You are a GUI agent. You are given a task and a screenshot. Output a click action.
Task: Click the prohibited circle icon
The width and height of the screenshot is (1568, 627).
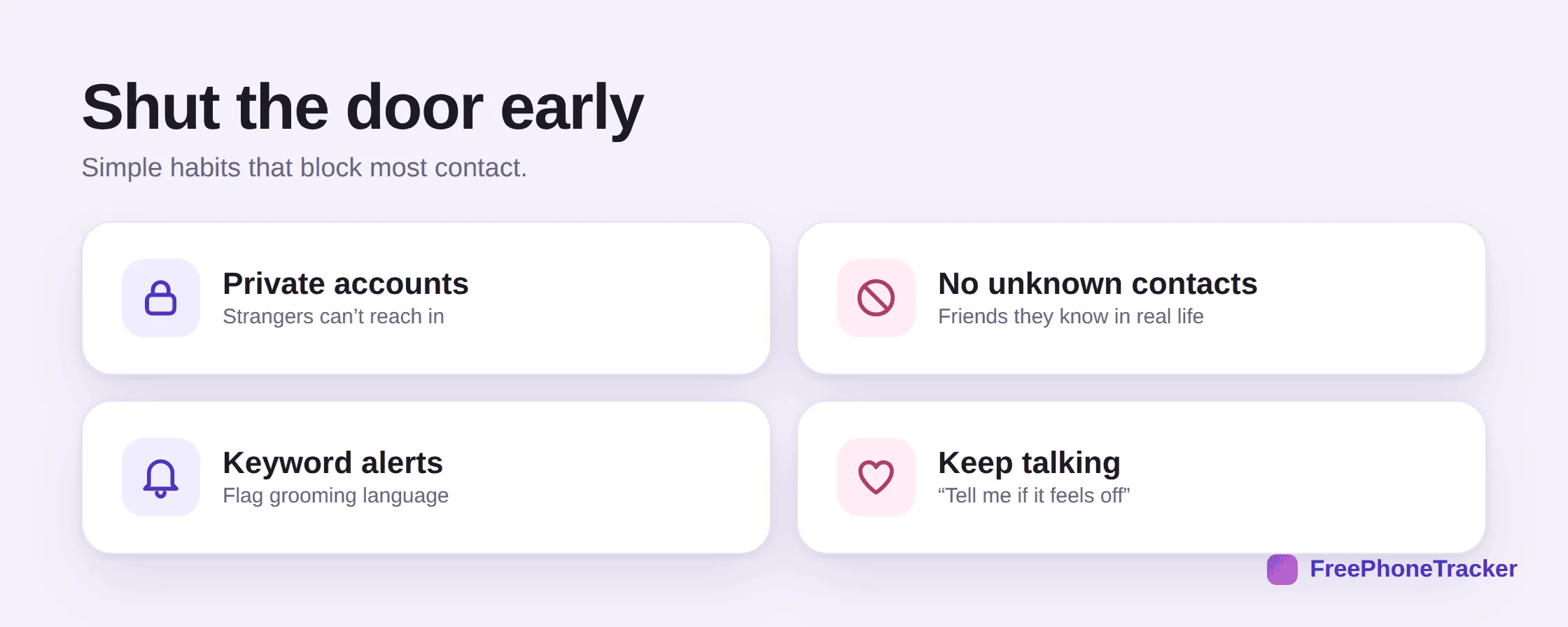876,298
